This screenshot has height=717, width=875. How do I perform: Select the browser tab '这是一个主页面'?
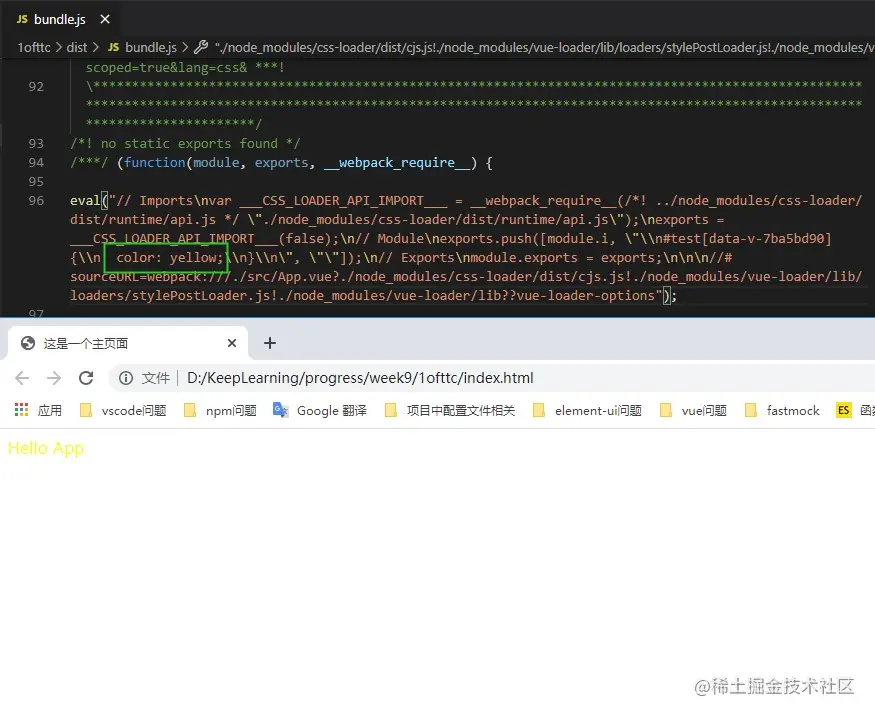(127, 343)
